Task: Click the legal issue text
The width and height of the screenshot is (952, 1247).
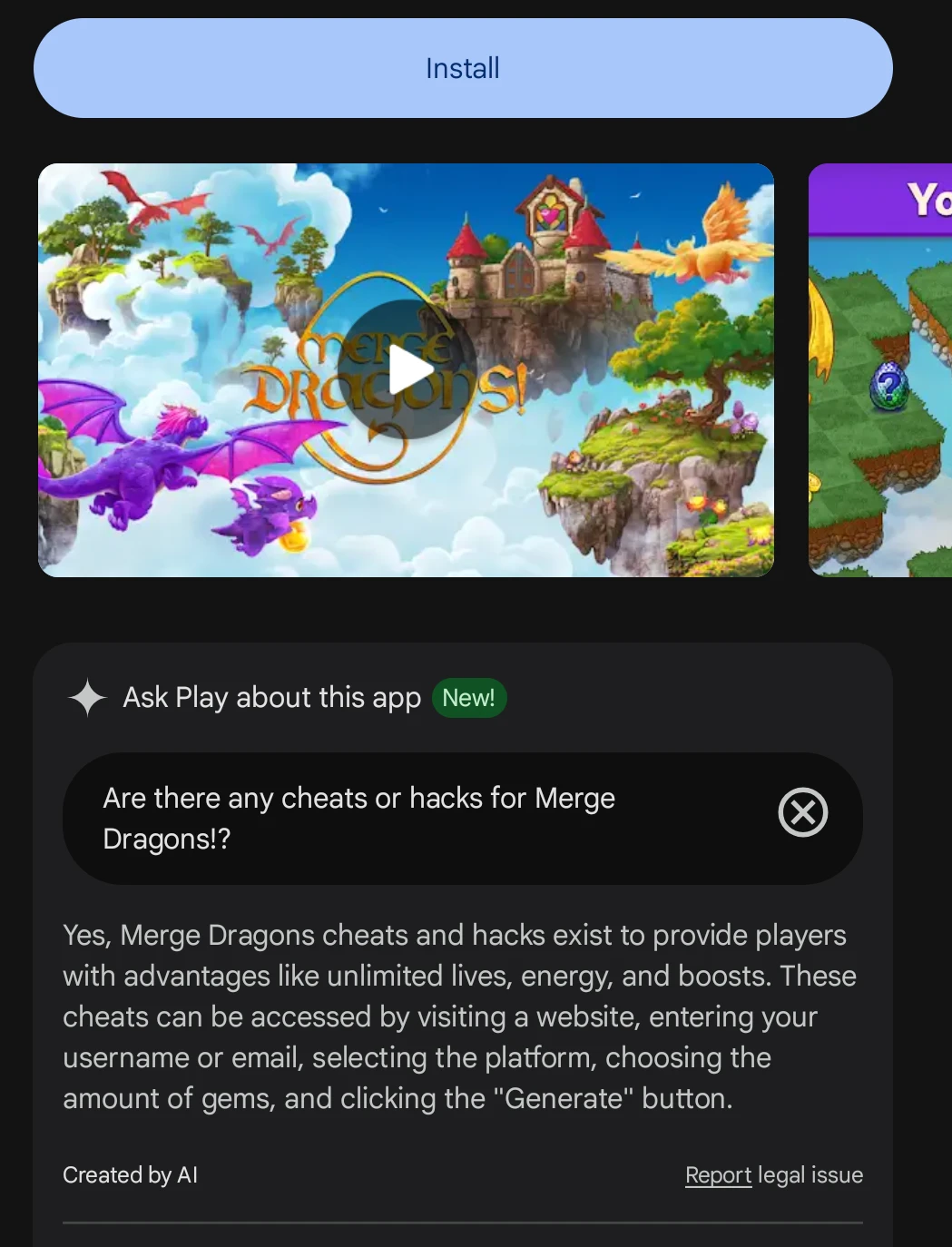Action: (810, 1174)
